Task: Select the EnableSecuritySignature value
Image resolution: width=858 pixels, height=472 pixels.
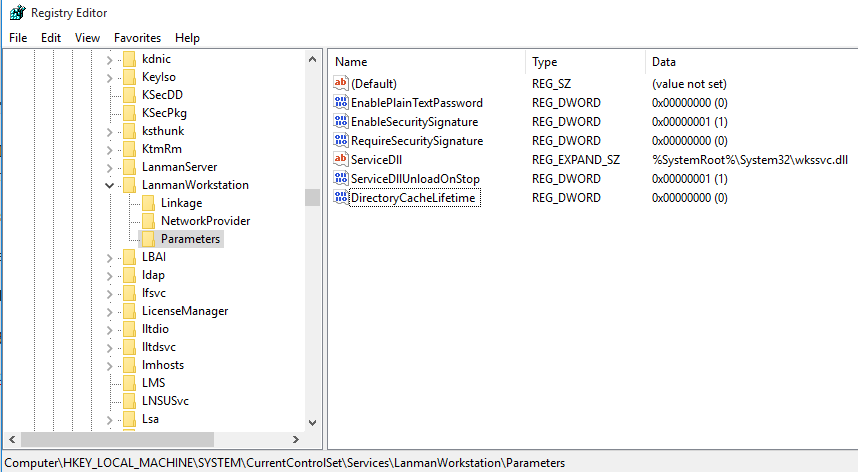Action: pyautogui.click(x=414, y=122)
